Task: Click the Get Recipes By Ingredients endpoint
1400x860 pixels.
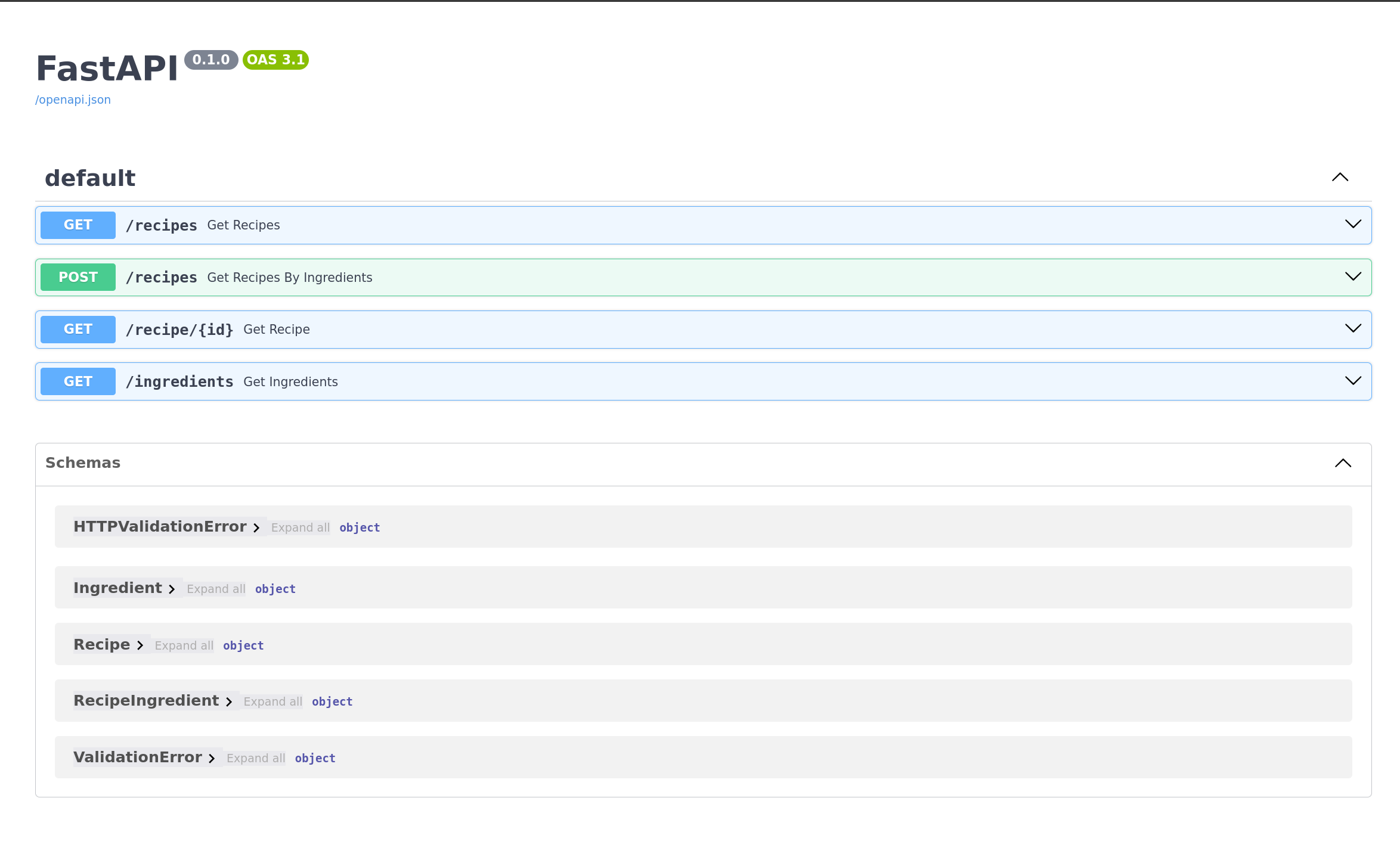Action: pos(289,277)
